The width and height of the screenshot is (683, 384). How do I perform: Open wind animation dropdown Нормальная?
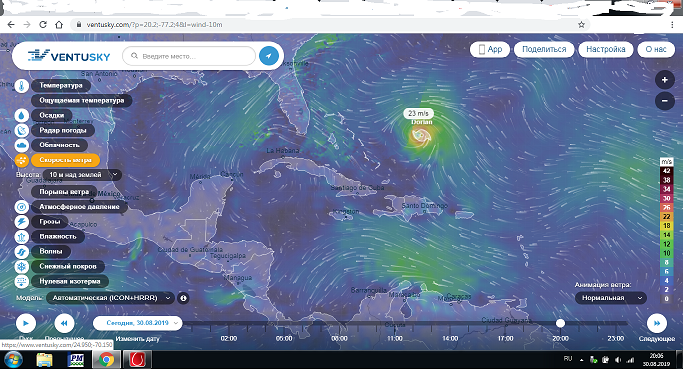click(611, 298)
